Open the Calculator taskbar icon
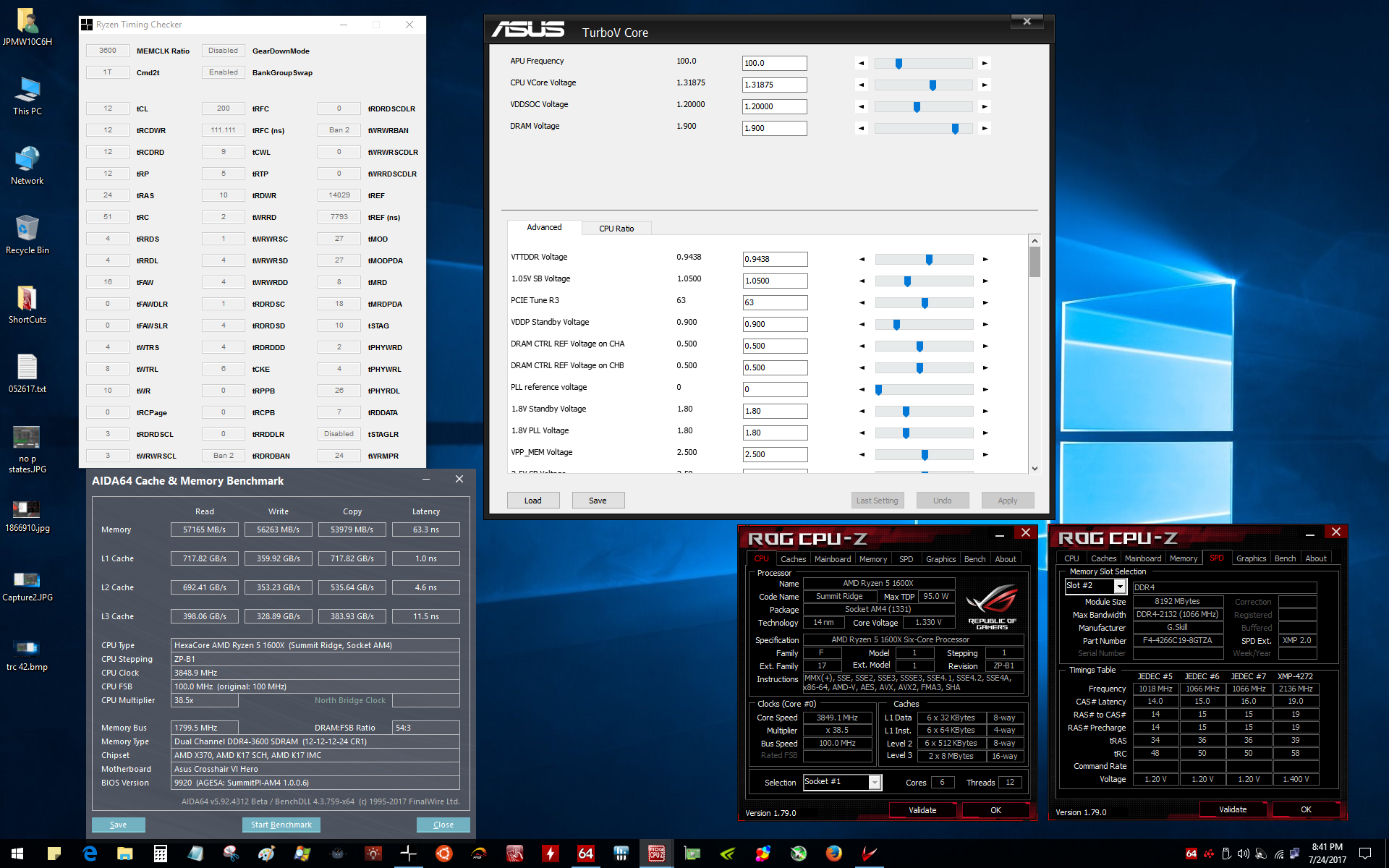The image size is (1389, 868). coord(161,854)
